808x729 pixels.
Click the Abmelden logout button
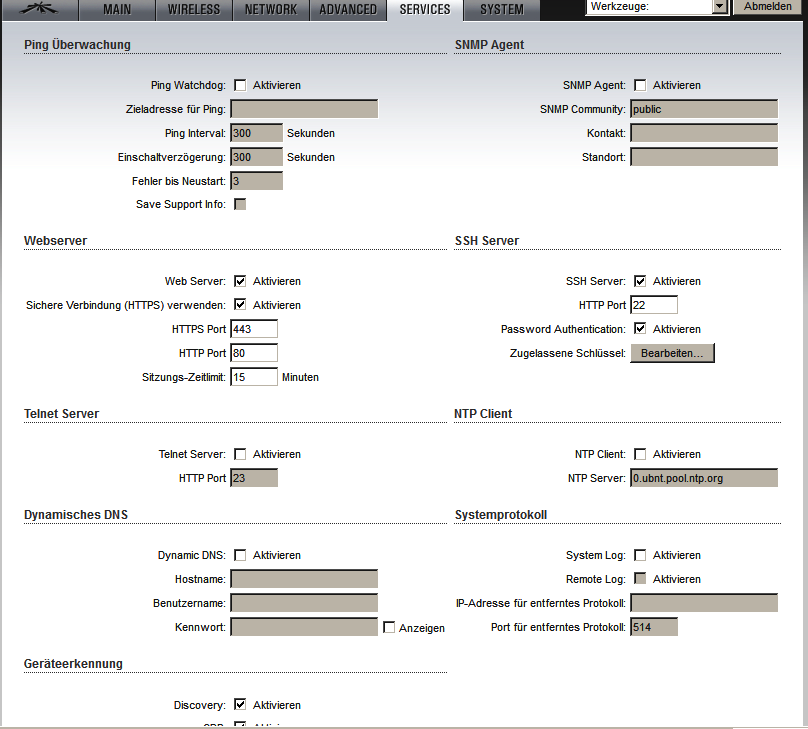[x=769, y=7]
